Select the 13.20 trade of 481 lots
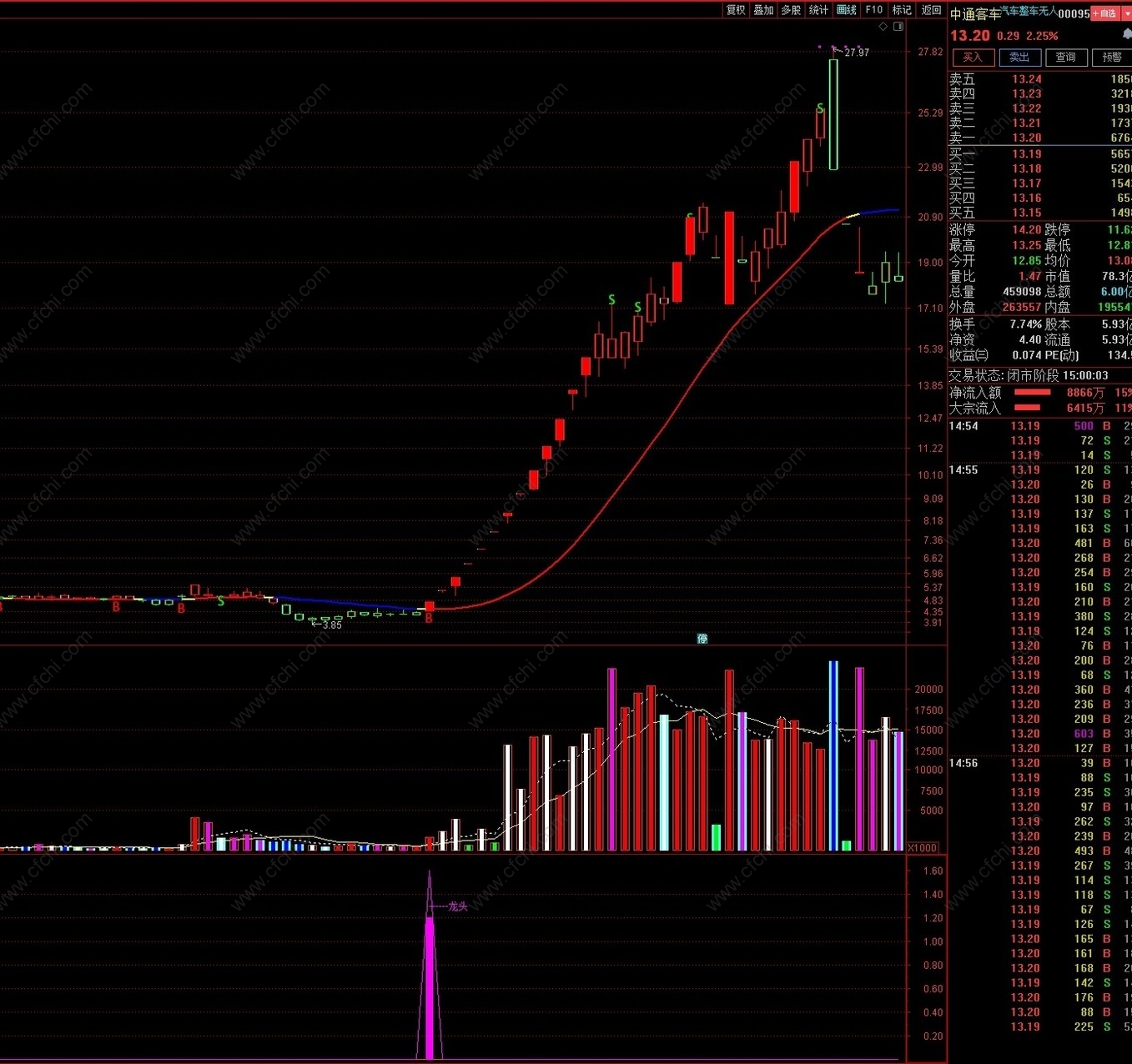 click(1040, 543)
